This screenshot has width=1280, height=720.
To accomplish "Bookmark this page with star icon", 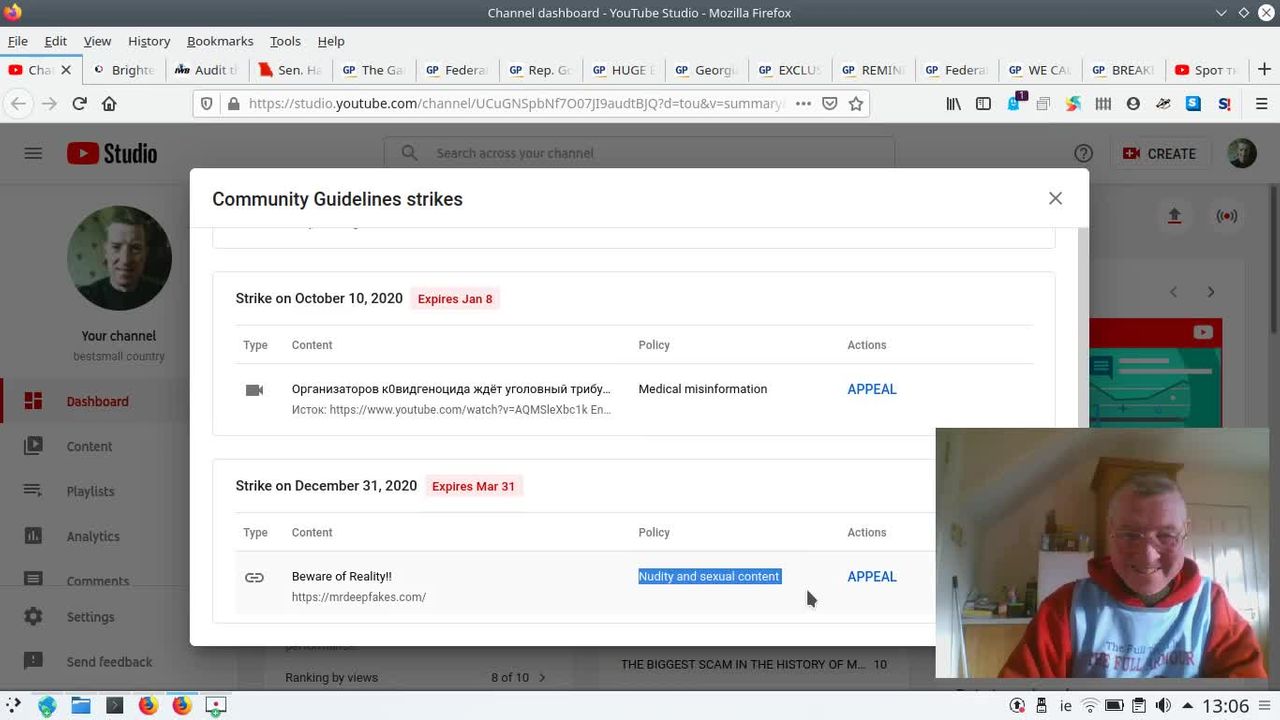I will tap(856, 103).
